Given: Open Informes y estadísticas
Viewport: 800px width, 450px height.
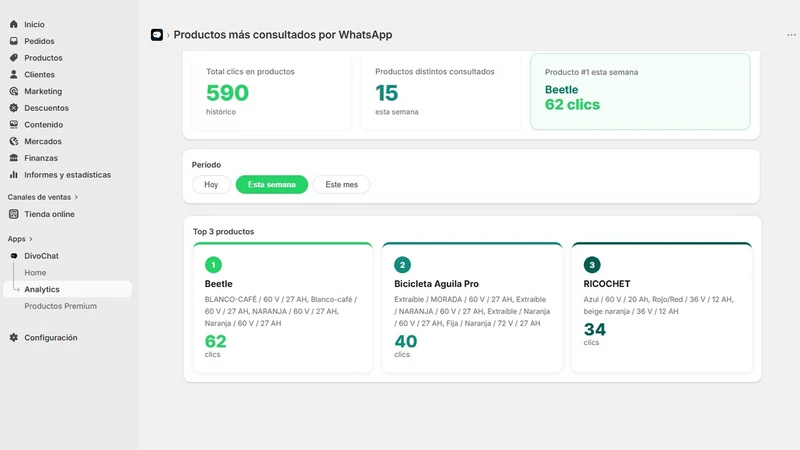Looking at the screenshot, I should (x=67, y=174).
